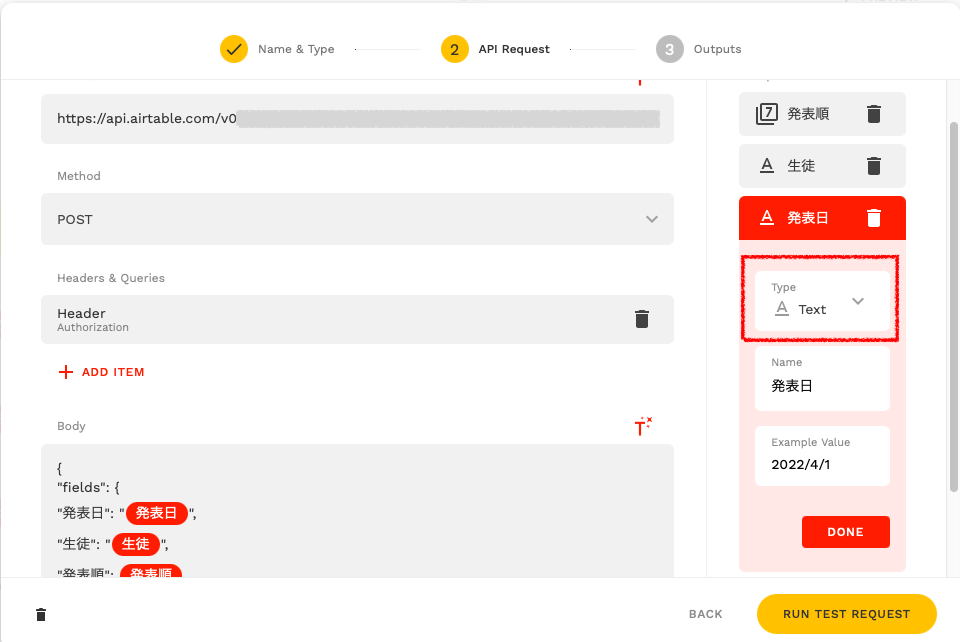The image size is (960, 642).
Task: Delete the 生徒 input with its trash icon
Action: (874, 166)
